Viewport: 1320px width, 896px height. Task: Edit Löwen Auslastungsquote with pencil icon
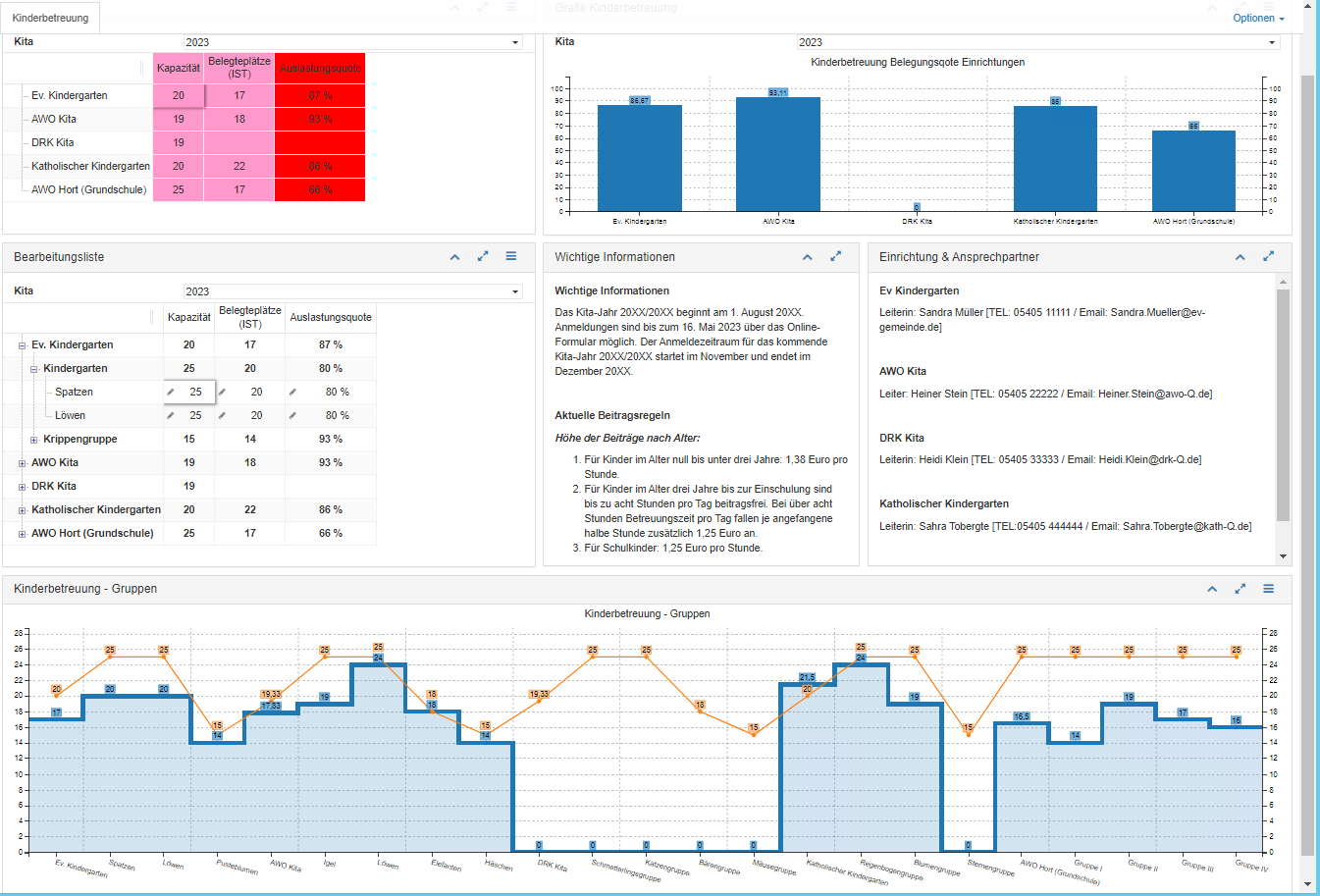[x=292, y=415]
